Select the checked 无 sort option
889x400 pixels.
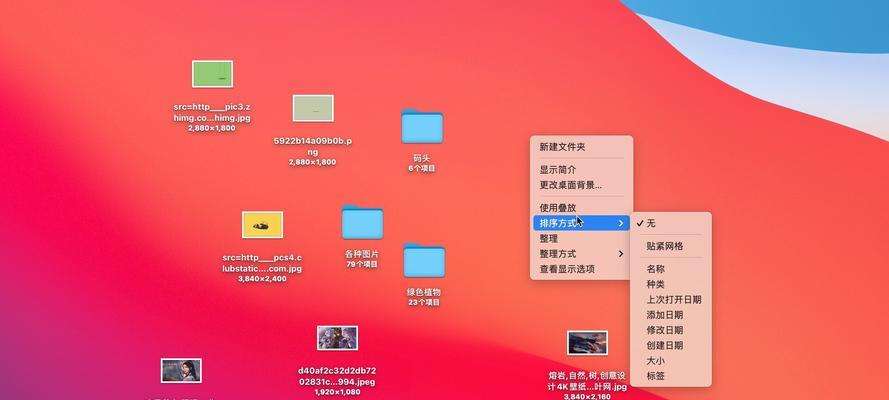click(671, 223)
